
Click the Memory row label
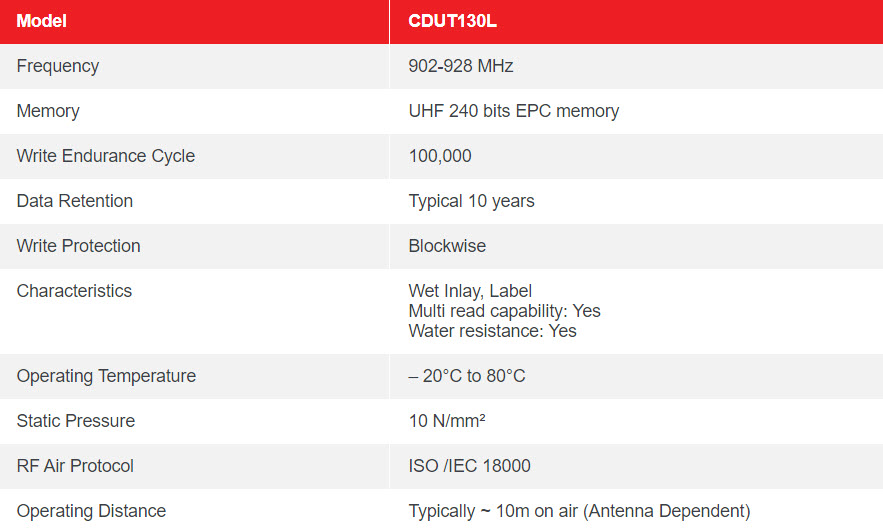[48, 111]
